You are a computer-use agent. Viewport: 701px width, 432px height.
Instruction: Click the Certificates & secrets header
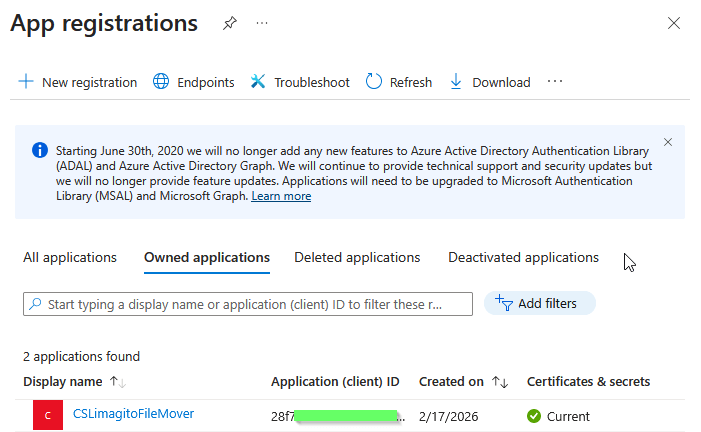click(x=588, y=381)
